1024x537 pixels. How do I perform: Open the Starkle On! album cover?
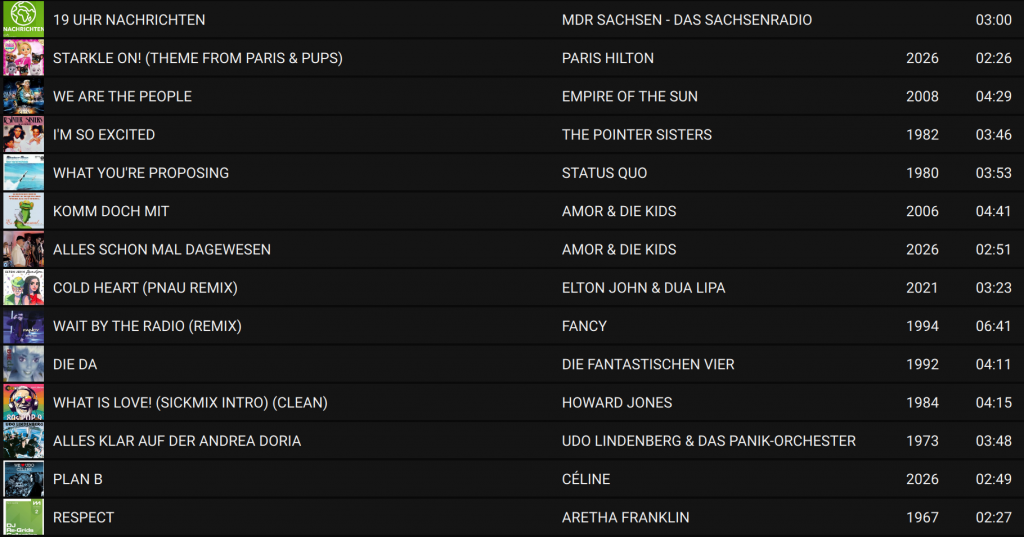tap(23, 58)
